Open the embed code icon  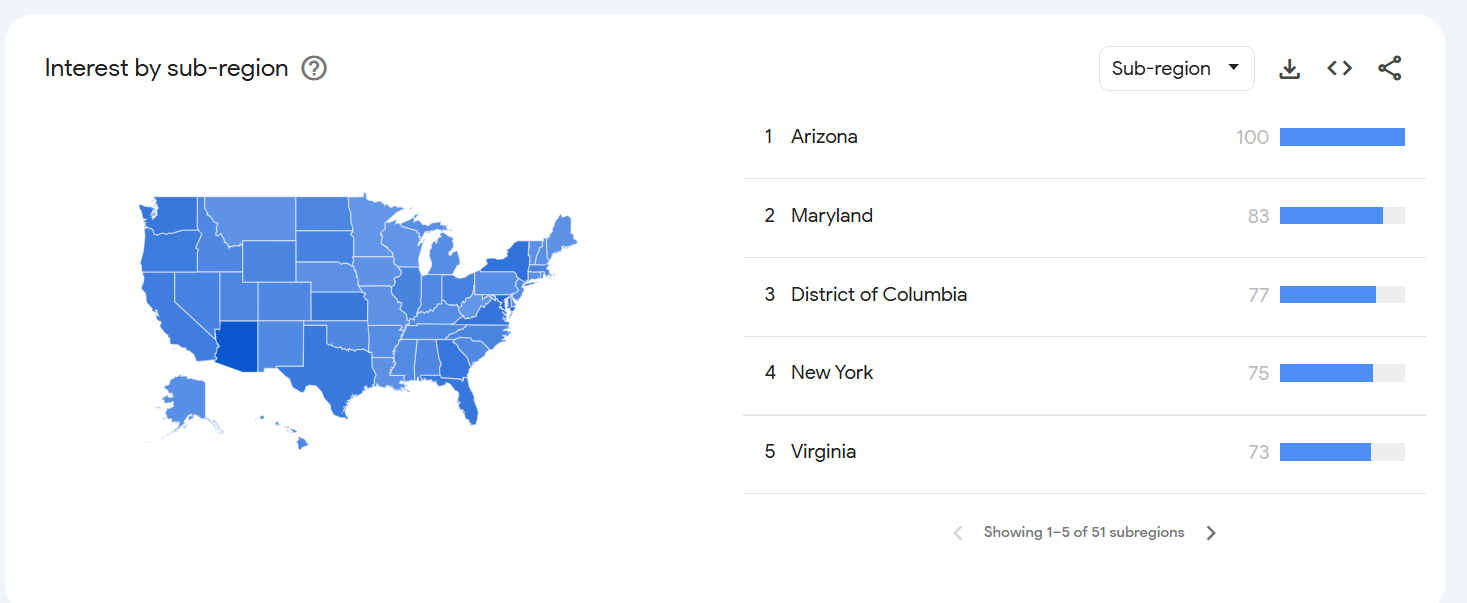click(1340, 68)
